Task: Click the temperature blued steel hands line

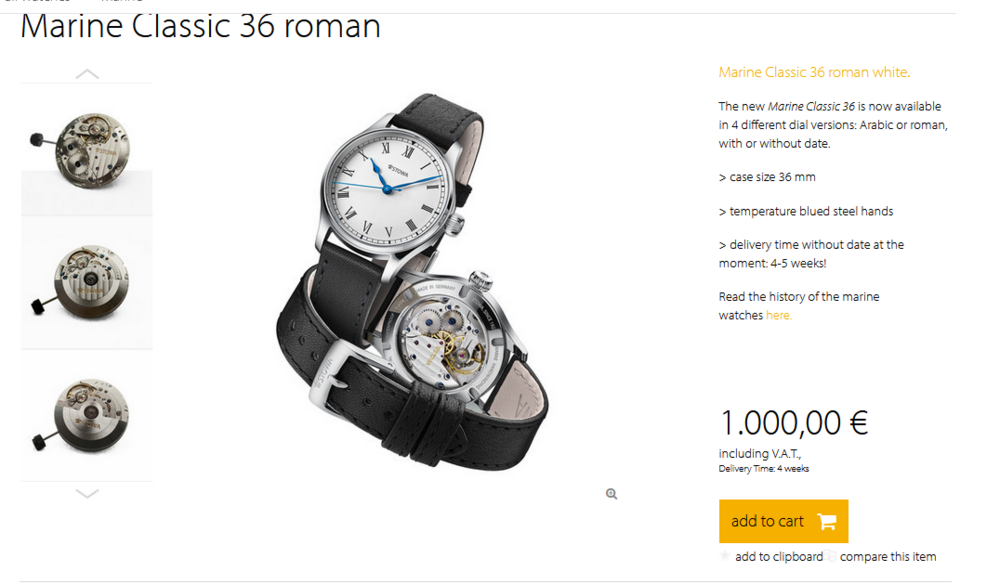Action: pyautogui.click(x=805, y=211)
